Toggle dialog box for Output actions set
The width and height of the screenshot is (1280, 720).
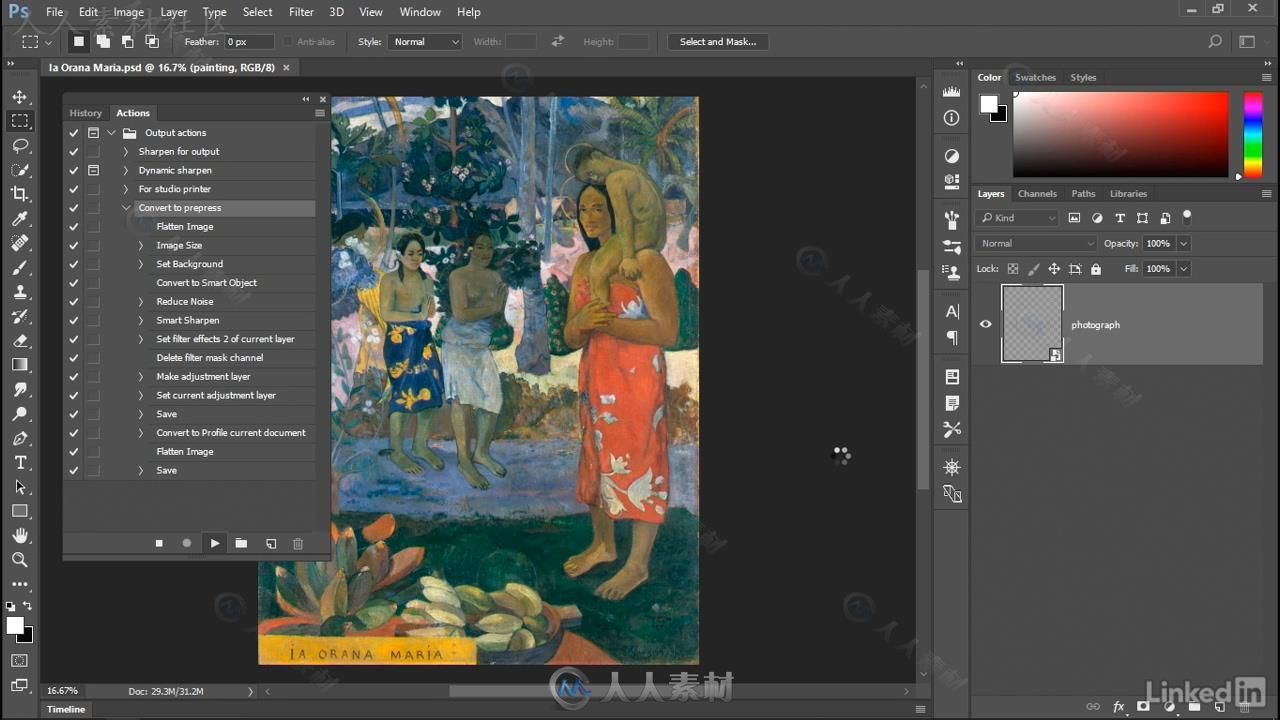93,133
